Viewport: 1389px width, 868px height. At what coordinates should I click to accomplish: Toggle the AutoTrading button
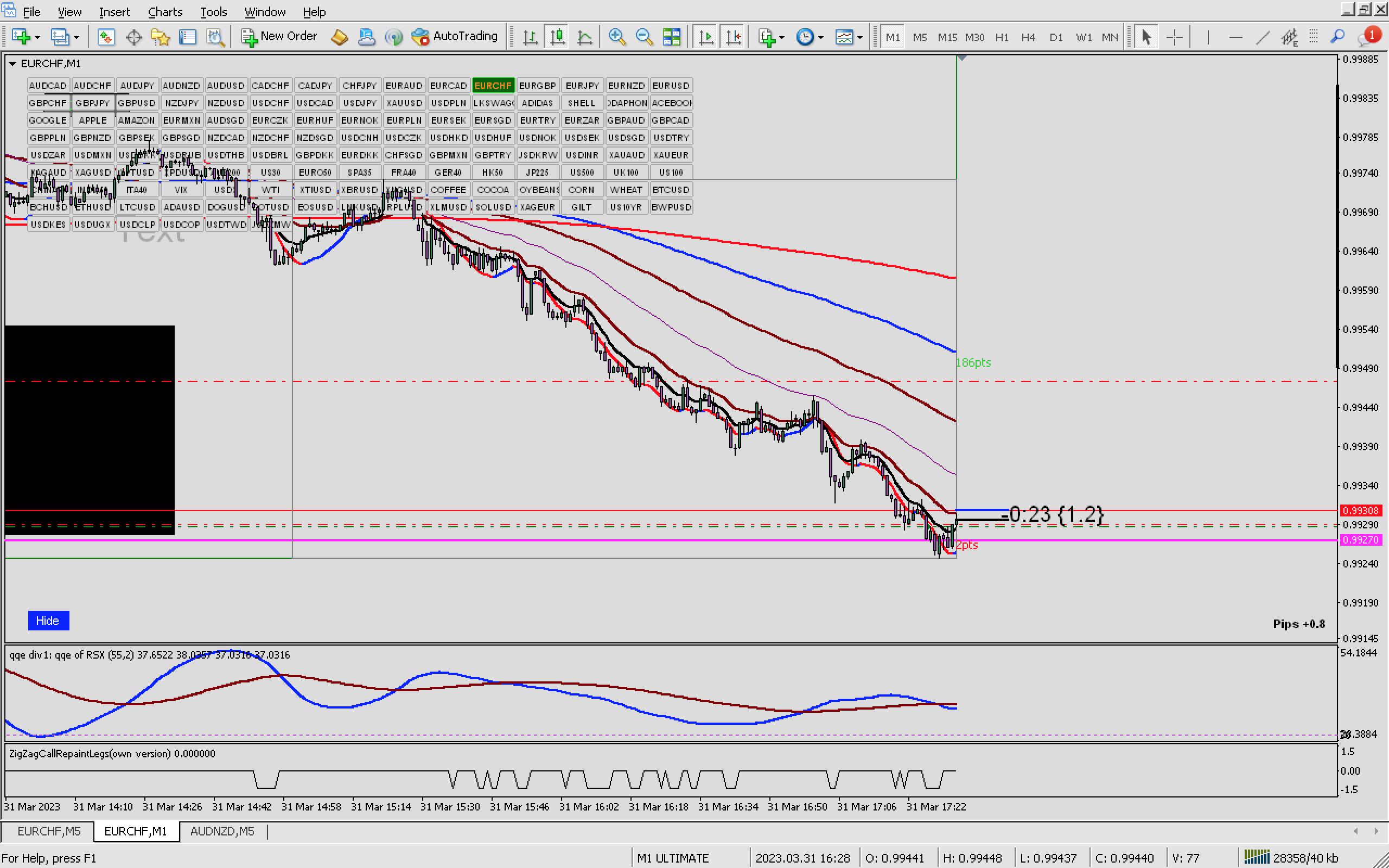[455, 37]
